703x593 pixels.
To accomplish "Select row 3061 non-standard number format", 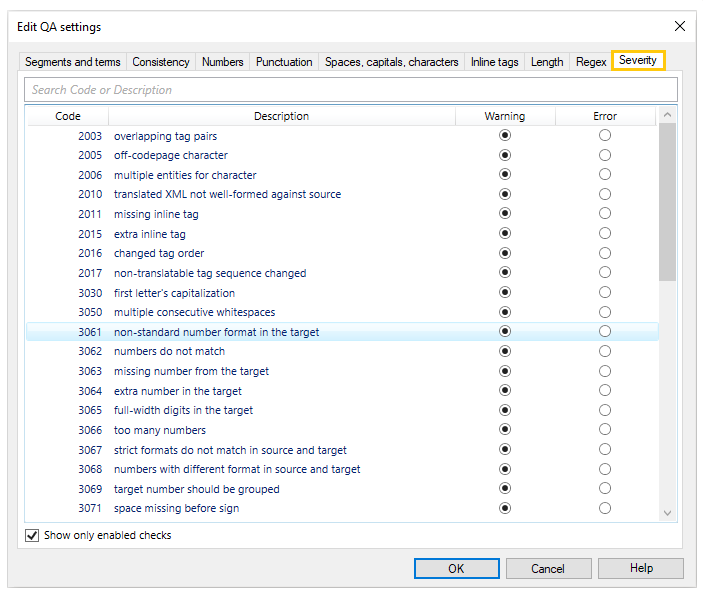I will click(x=216, y=332).
